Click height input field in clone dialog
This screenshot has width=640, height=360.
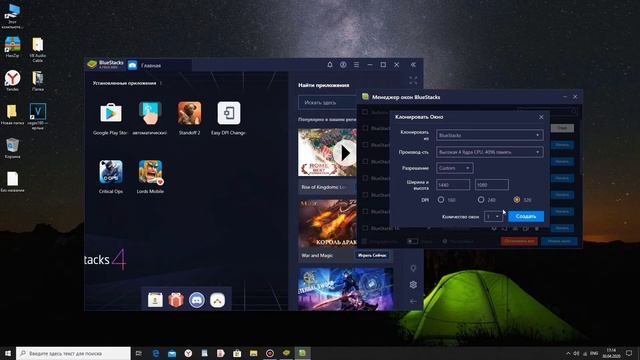(x=491, y=185)
